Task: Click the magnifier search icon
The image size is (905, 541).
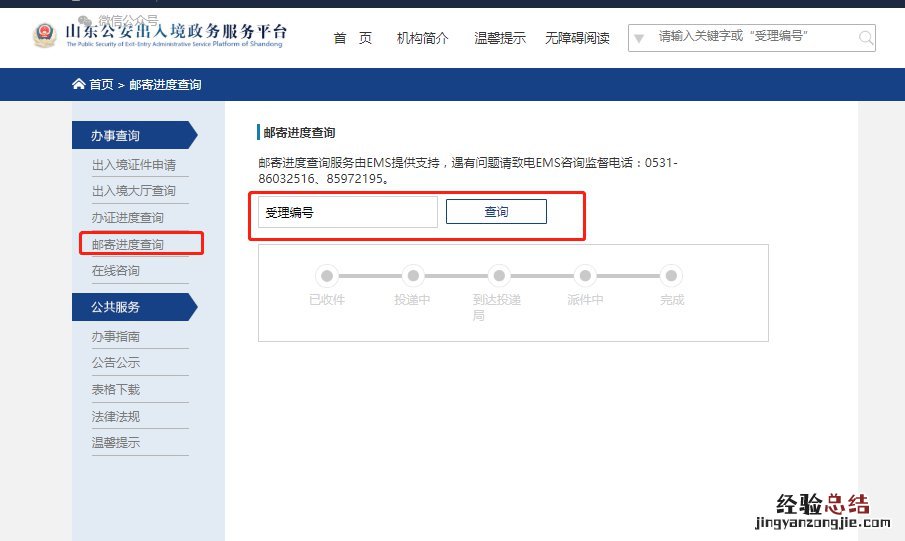Action: pyautogui.click(x=865, y=38)
